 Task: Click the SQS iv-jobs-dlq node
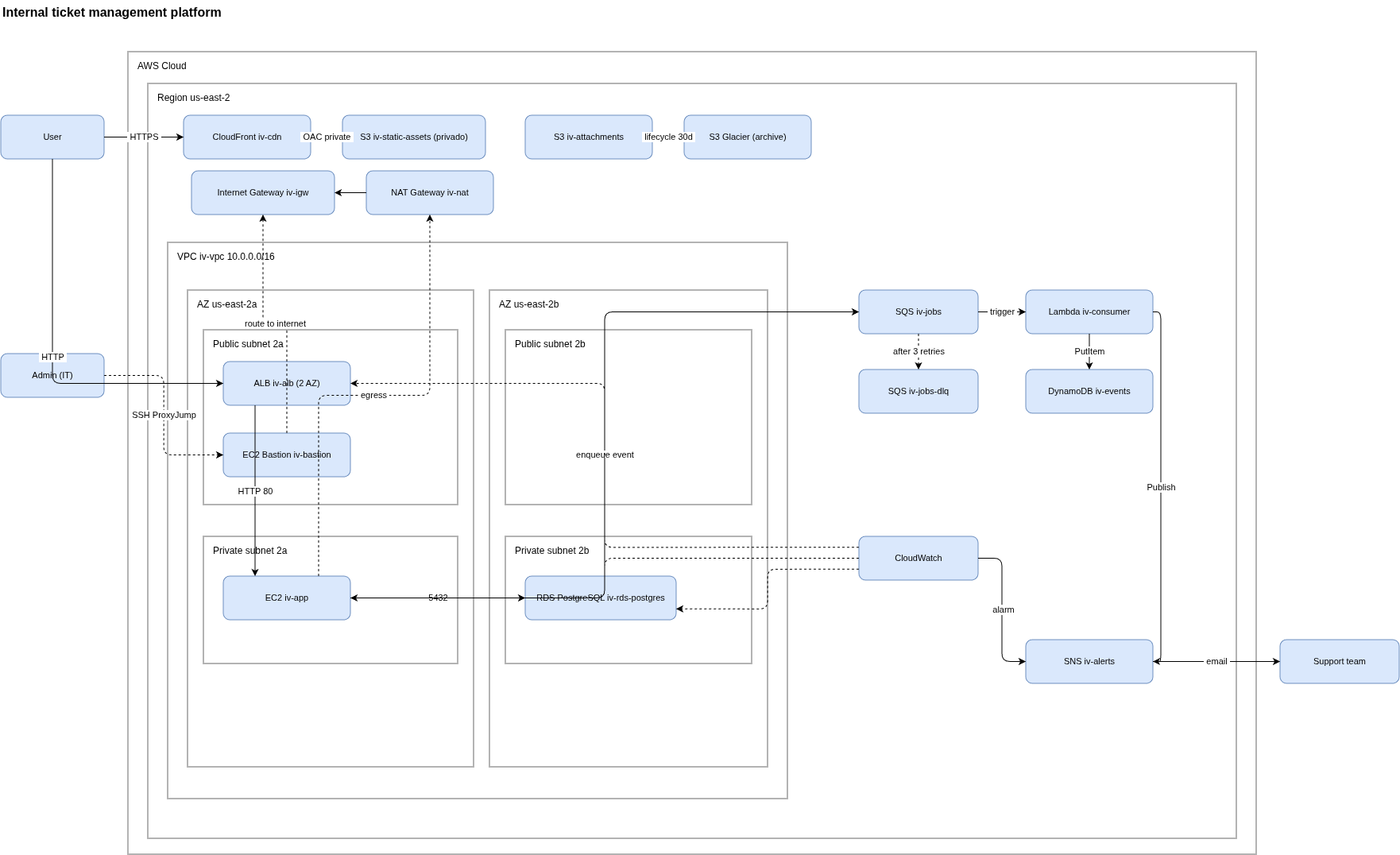[x=919, y=391]
